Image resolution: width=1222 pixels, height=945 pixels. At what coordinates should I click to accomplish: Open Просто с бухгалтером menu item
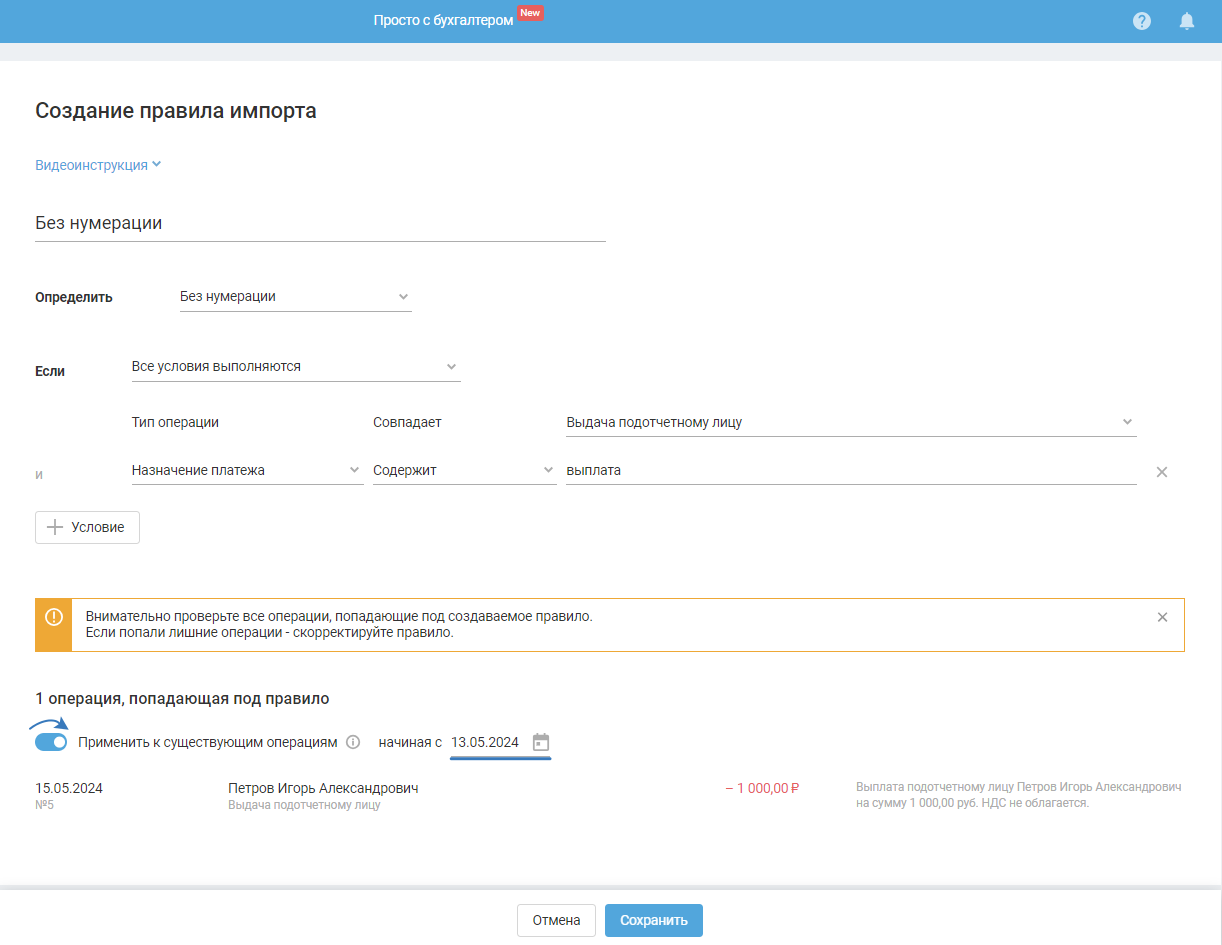[443, 20]
